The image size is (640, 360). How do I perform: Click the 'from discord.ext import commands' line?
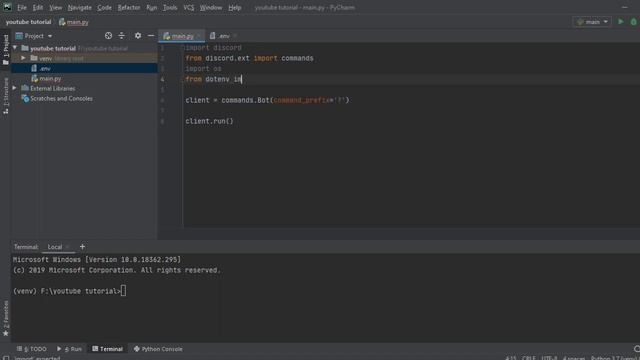[x=249, y=58]
